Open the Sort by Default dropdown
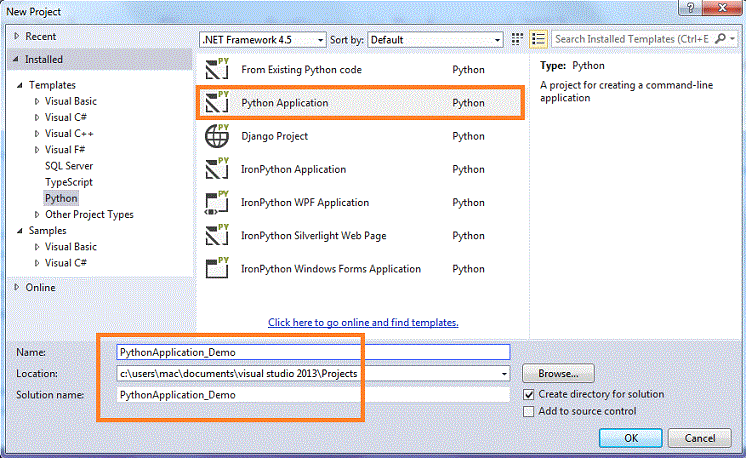This screenshot has width=746, height=458. coord(435,39)
